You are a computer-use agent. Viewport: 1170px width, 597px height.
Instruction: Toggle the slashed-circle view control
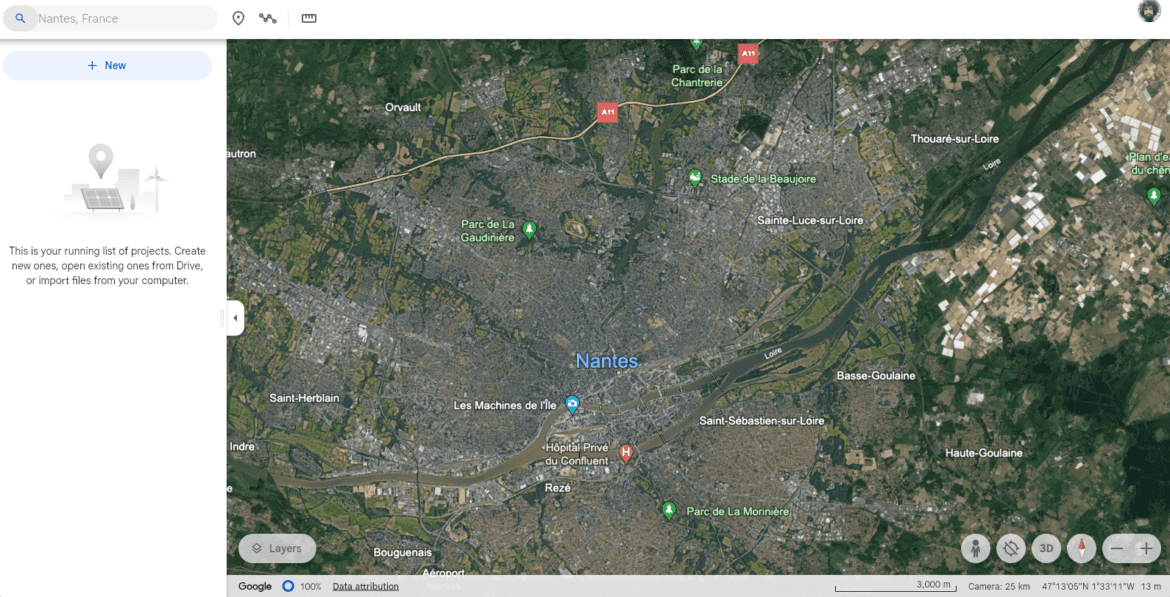(x=1011, y=548)
